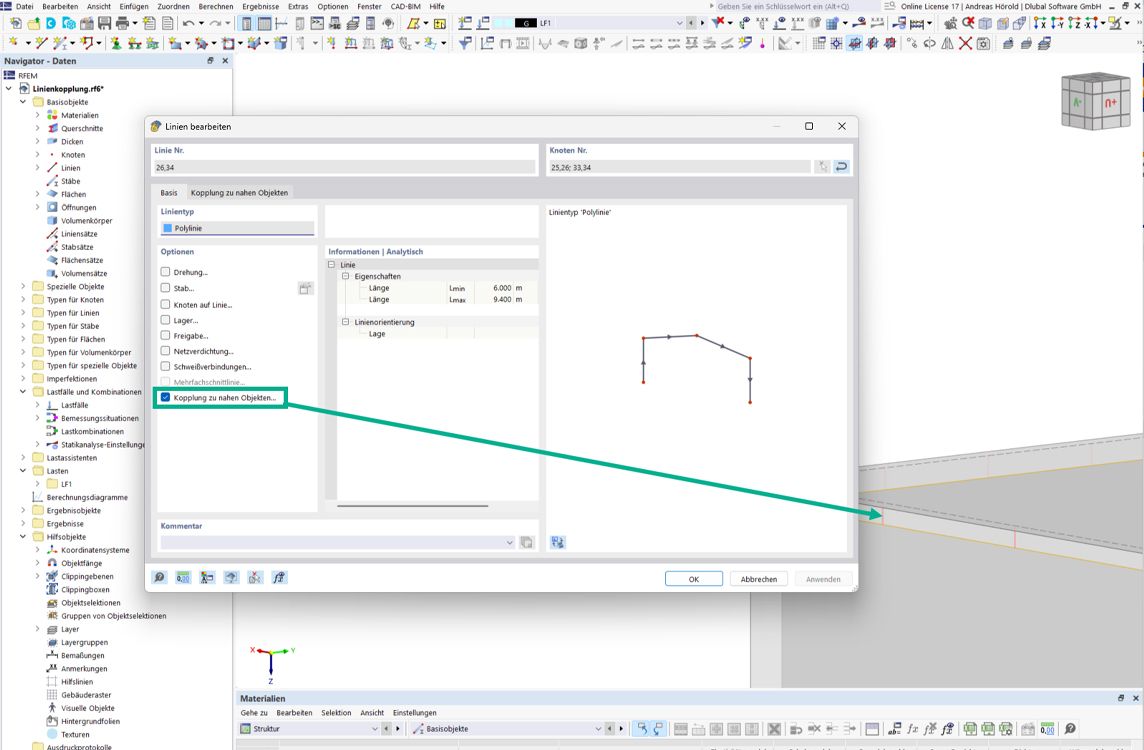Open the CAD-BIM menu
The height and width of the screenshot is (750, 1144).
click(x=406, y=6)
